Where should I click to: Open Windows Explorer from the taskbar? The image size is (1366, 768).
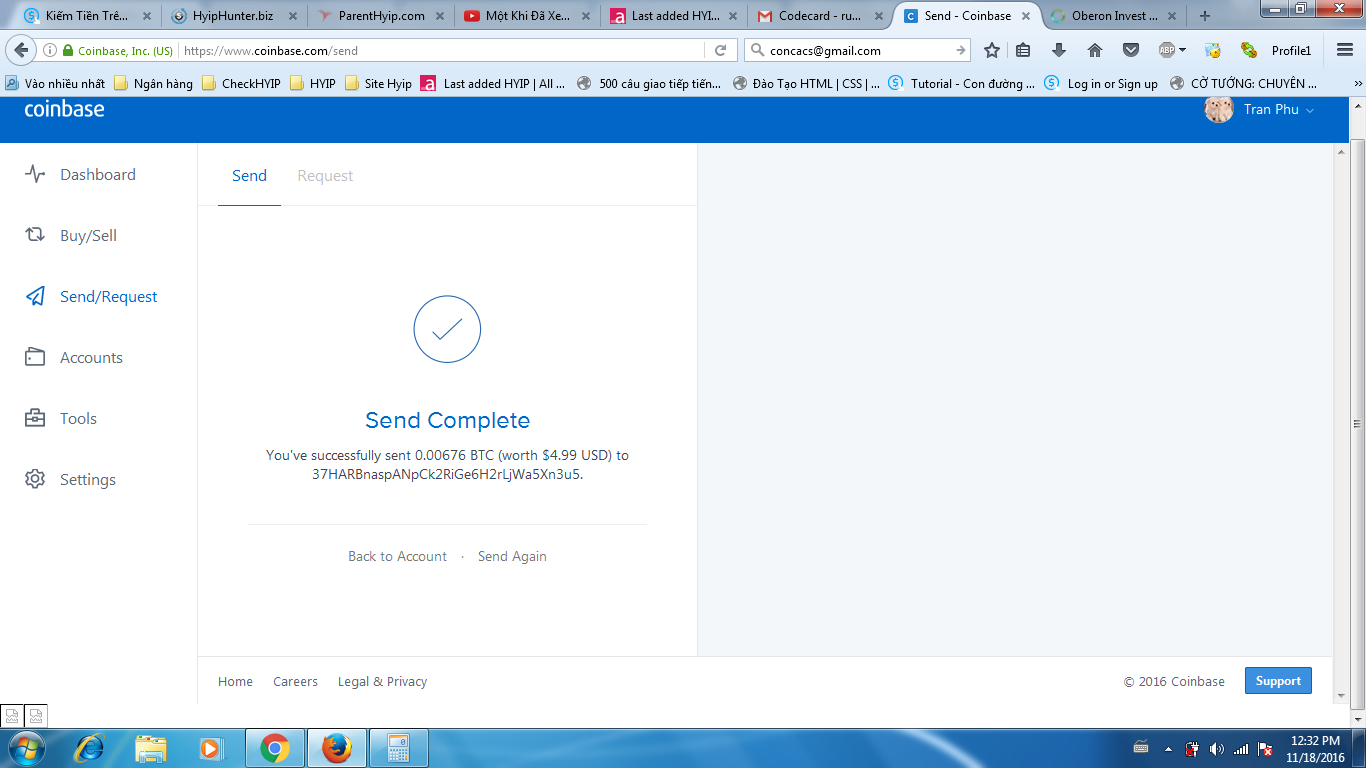[151, 748]
